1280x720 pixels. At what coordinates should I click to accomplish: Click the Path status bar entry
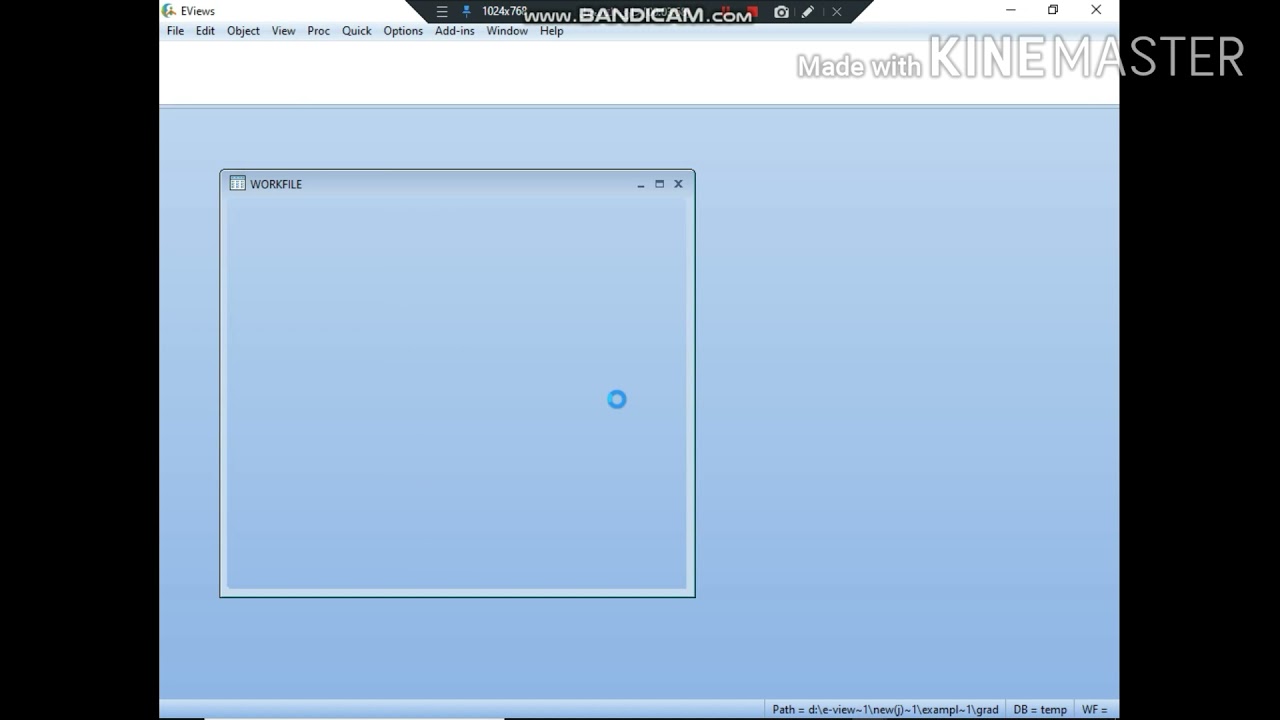coord(885,709)
